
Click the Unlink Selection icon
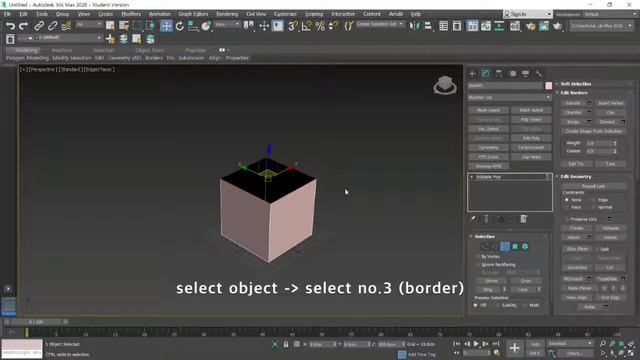pyautogui.click(x=52, y=26)
